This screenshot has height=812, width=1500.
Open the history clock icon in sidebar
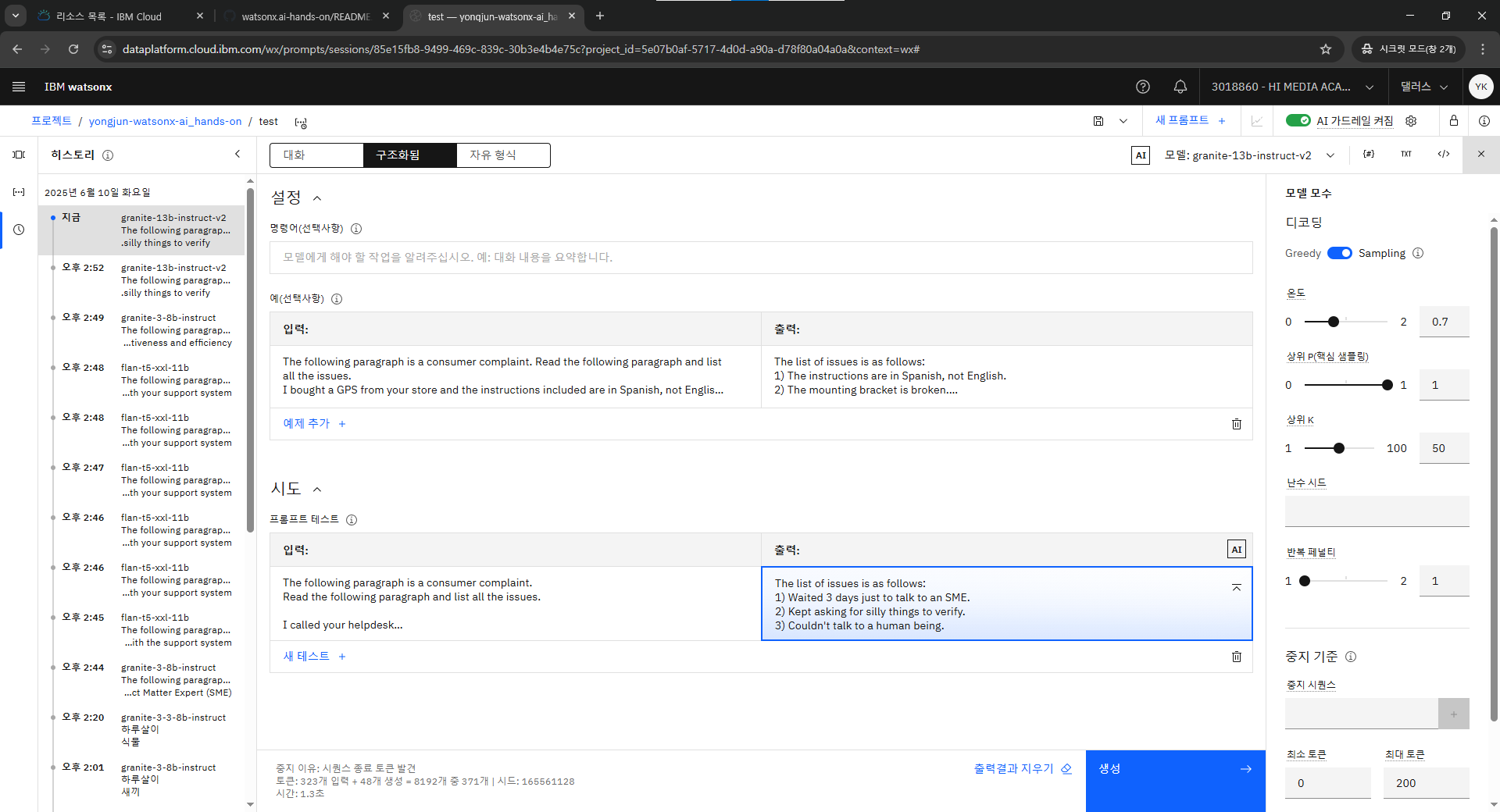click(19, 230)
